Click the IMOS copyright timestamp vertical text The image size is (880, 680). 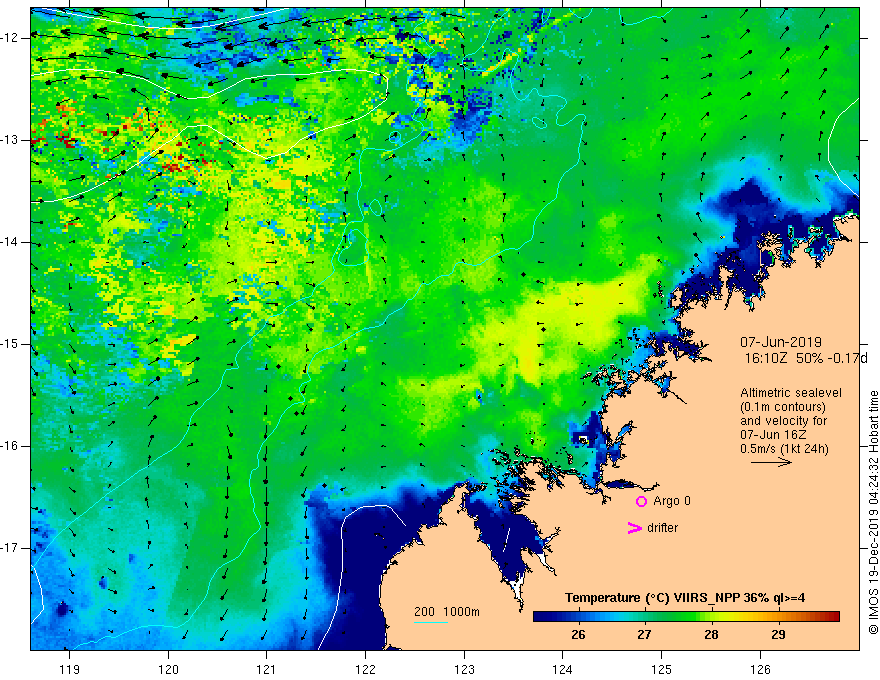pyautogui.click(x=873, y=513)
